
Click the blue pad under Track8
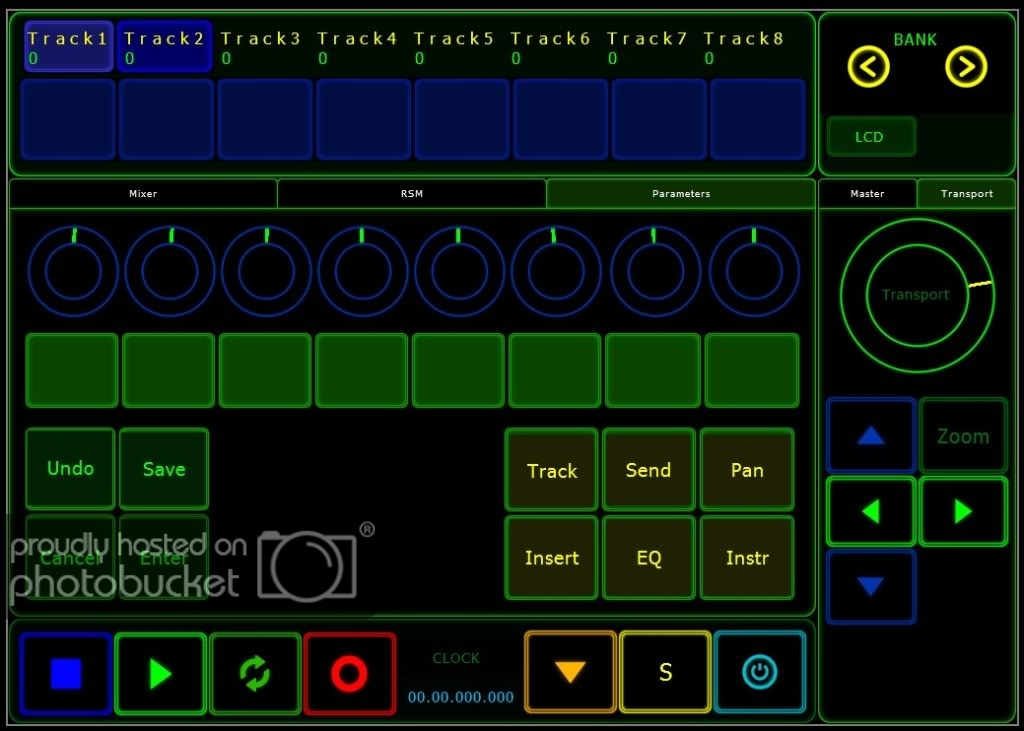tap(758, 120)
